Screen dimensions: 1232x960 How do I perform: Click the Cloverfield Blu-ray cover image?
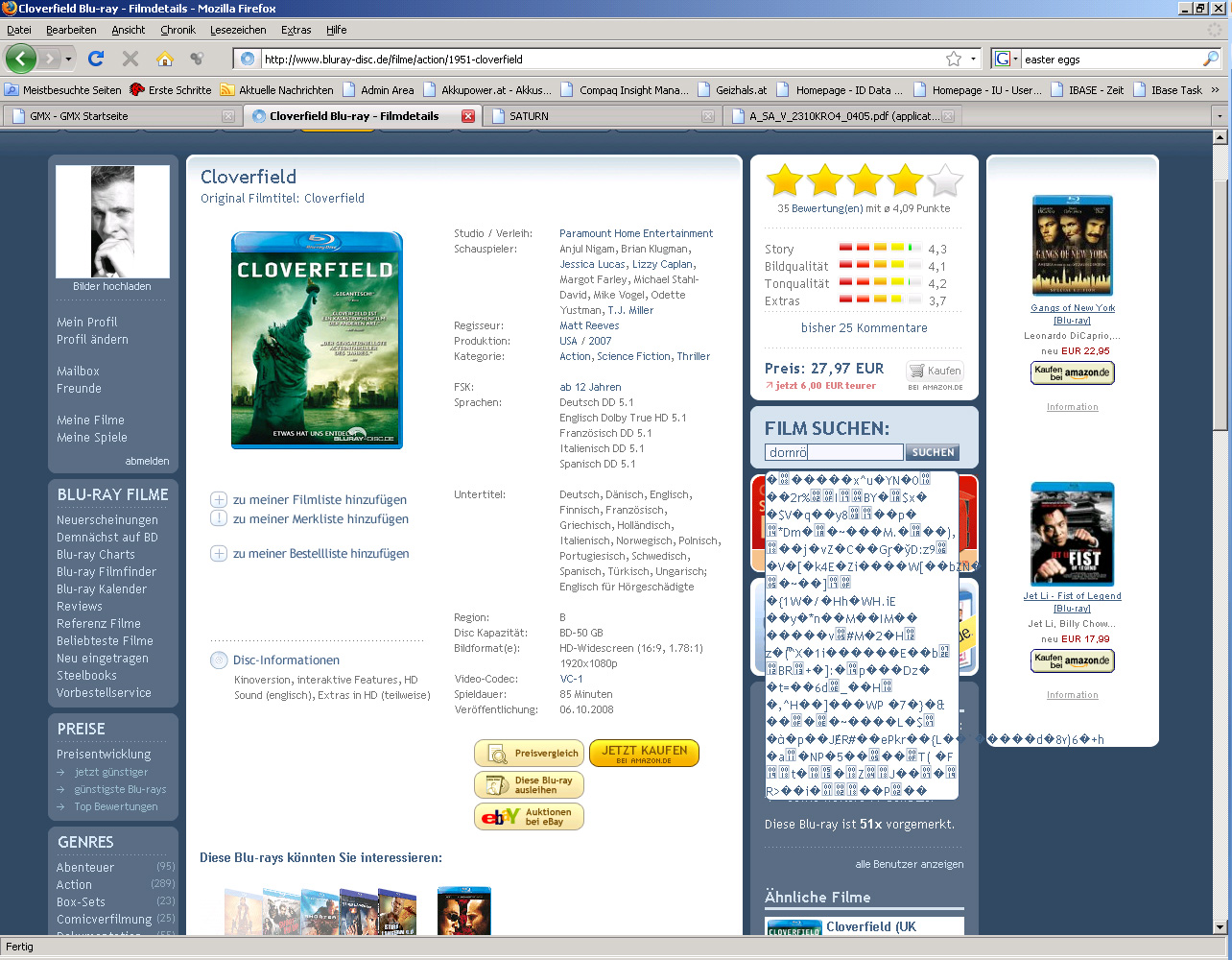pyautogui.click(x=317, y=340)
